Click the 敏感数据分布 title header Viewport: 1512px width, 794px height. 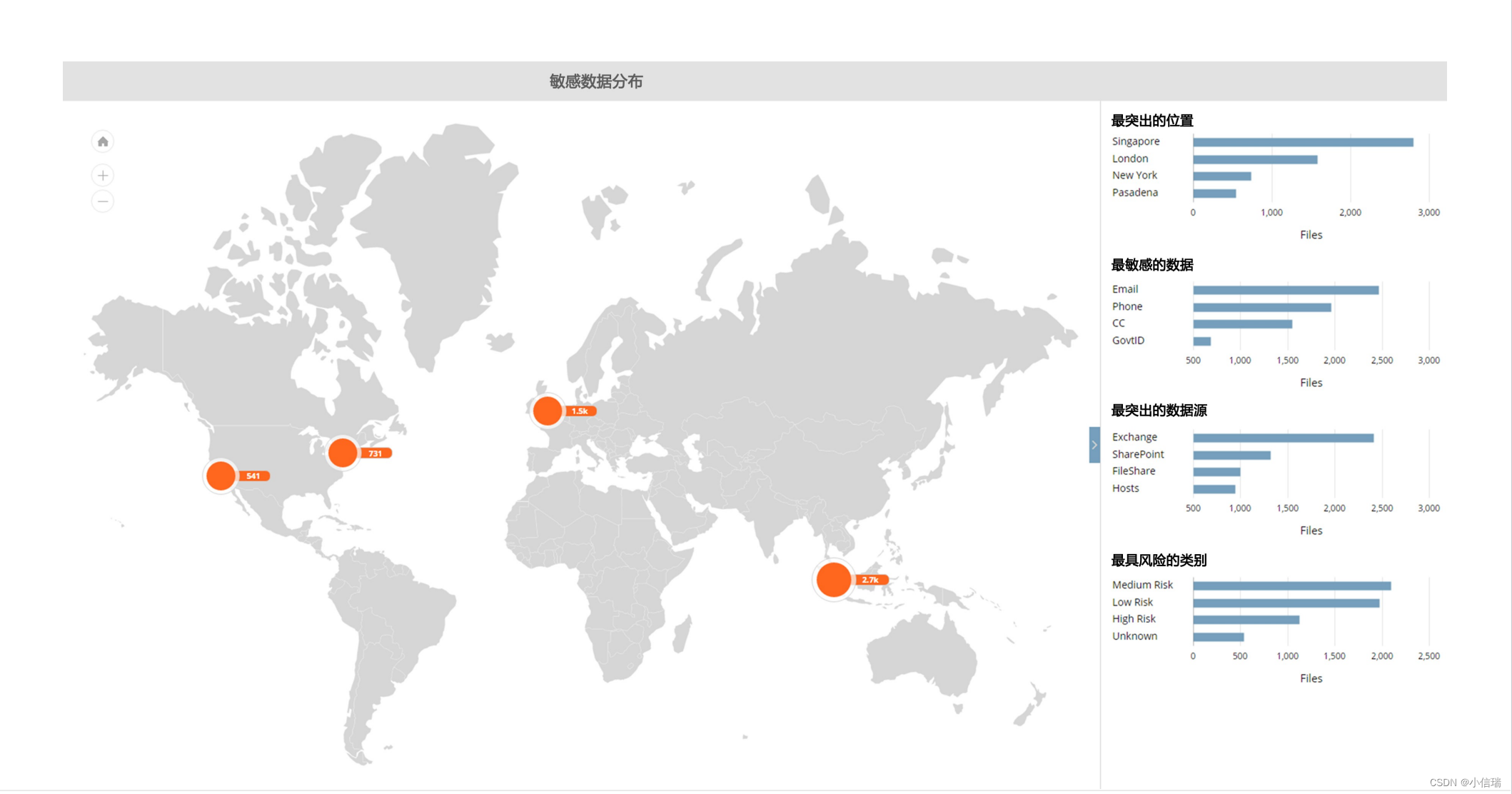596,81
